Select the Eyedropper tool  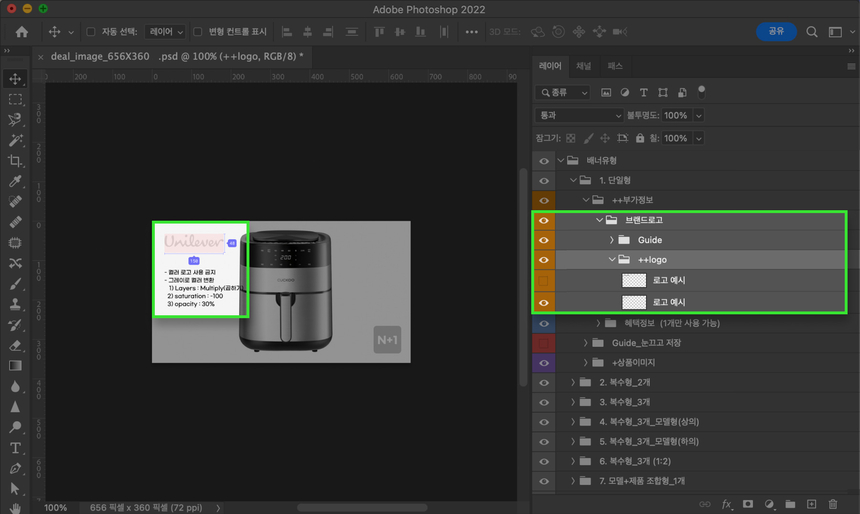pyautogui.click(x=15, y=182)
